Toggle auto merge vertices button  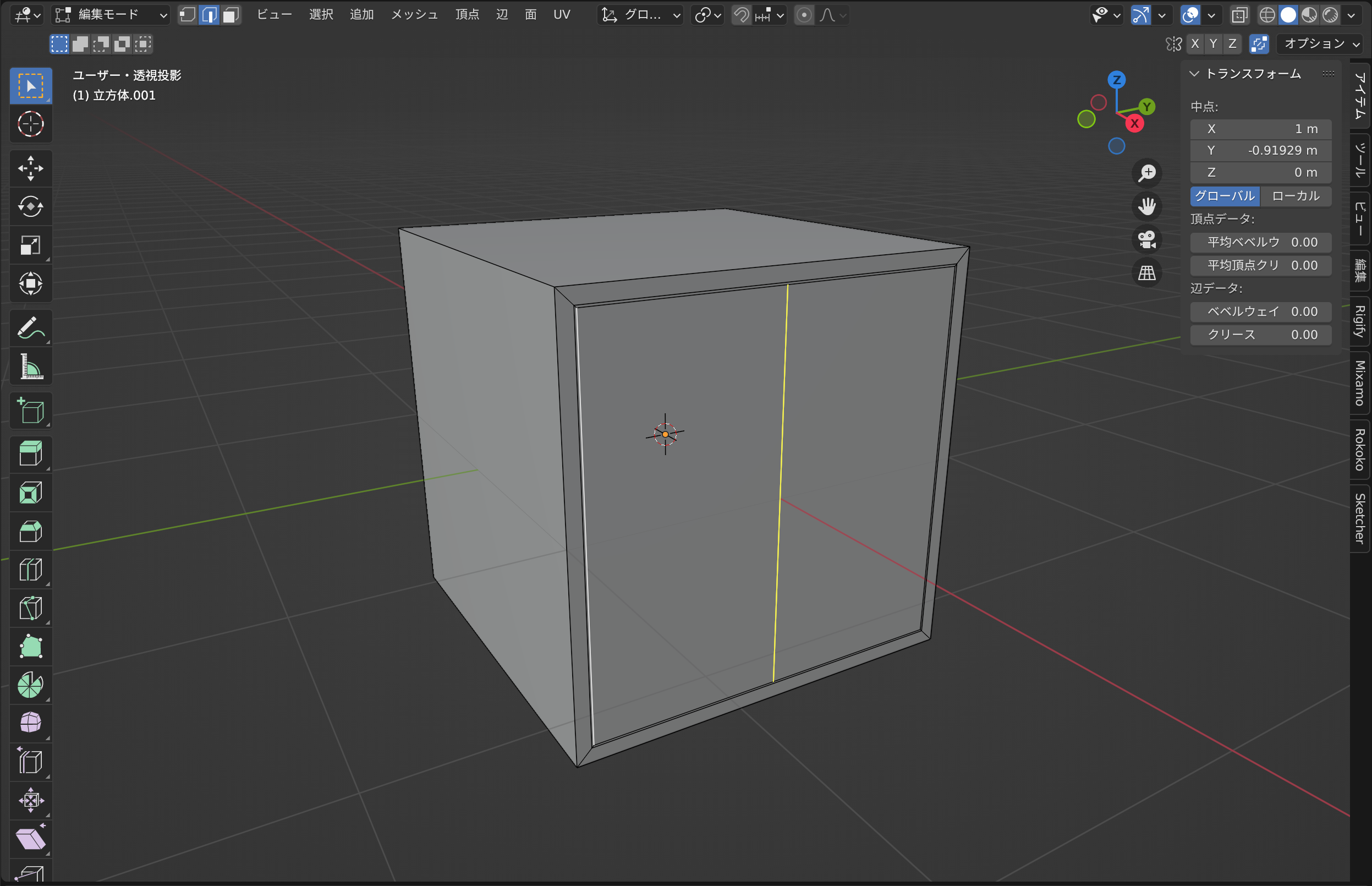(x=1259, y=43)
